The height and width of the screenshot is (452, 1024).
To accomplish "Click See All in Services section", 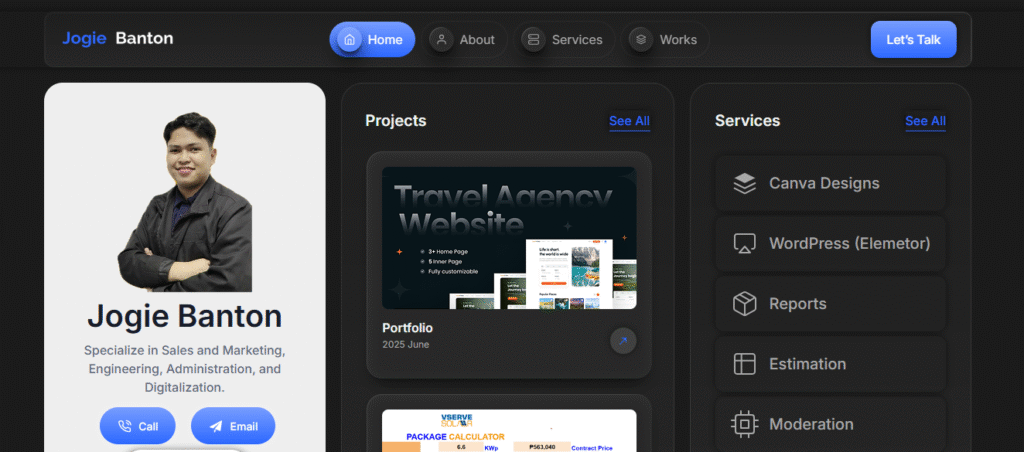I will (925, 121).
